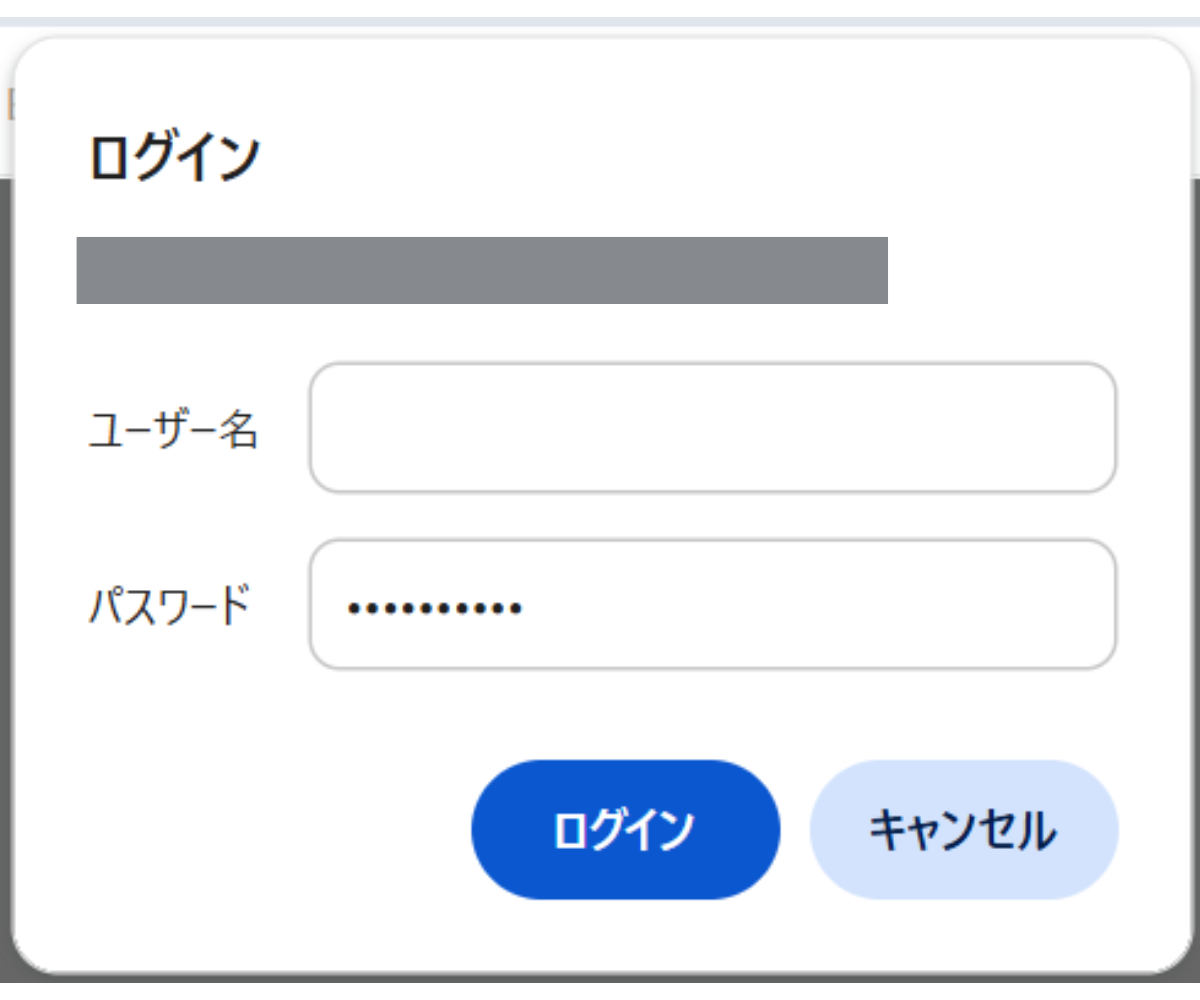Click the empty dialog area left of ログイン button
The height and width of the screenshot is (1000, 1200).
(x=250, y=830)
